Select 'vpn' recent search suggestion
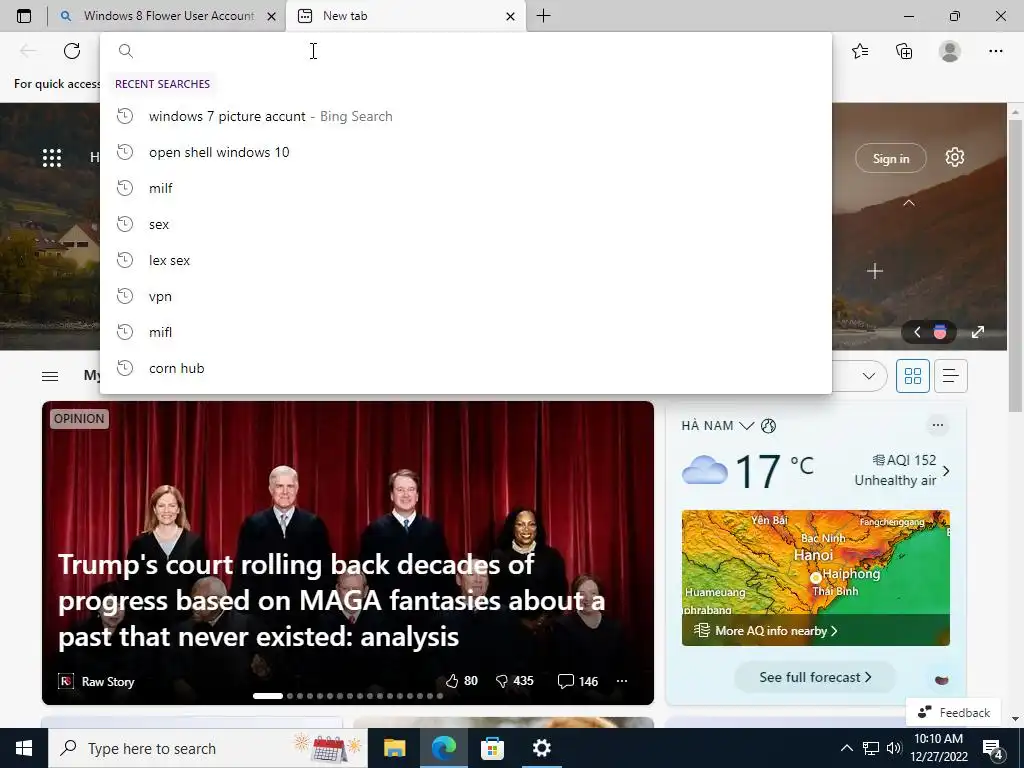Viewport: 1024px width, 768px height. [466, 296]
